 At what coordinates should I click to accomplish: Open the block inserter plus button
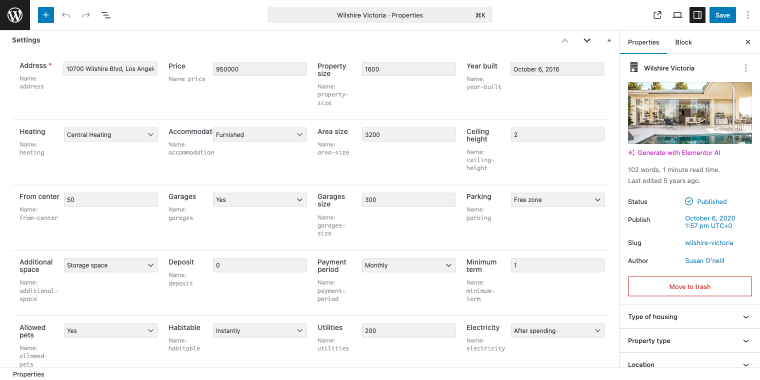(x=46, y=15)
